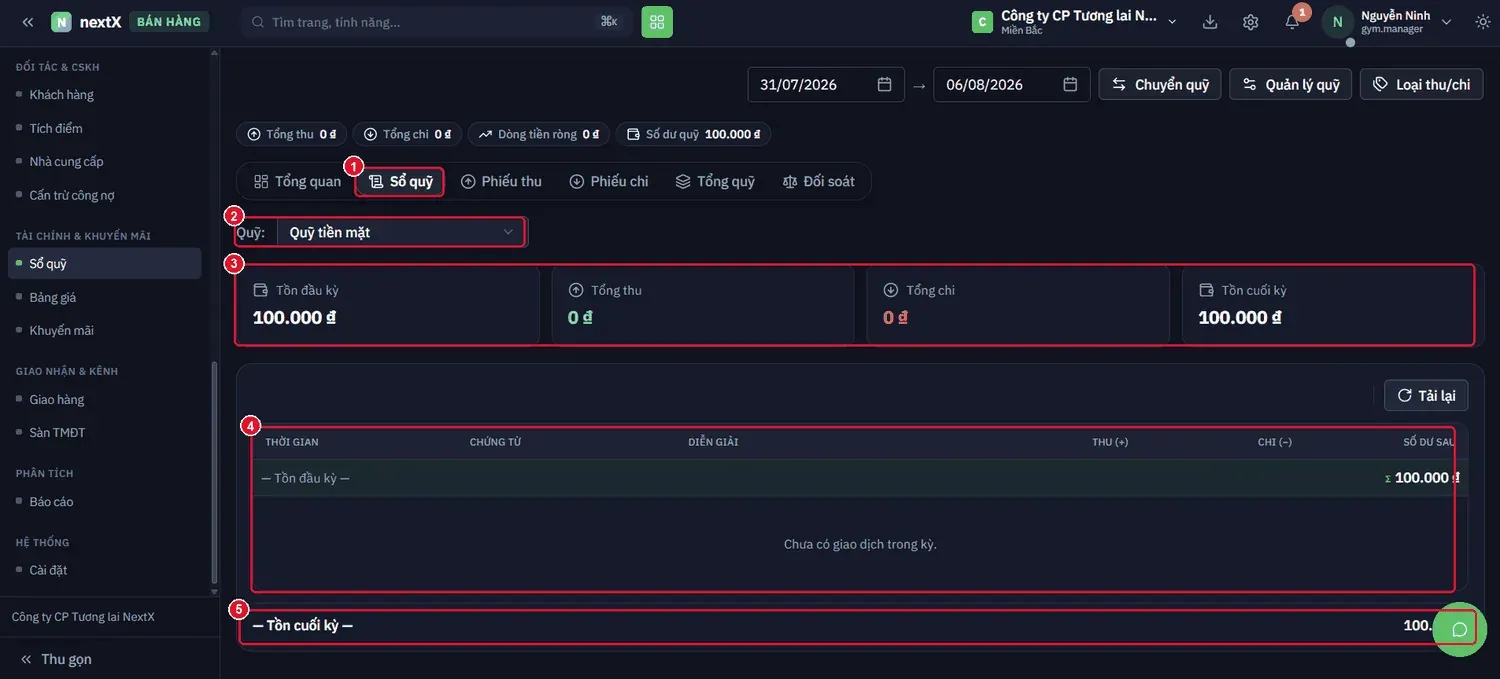
Task: Open the download icon in header
Action: pyautogui.click(x=1210, y=22)
